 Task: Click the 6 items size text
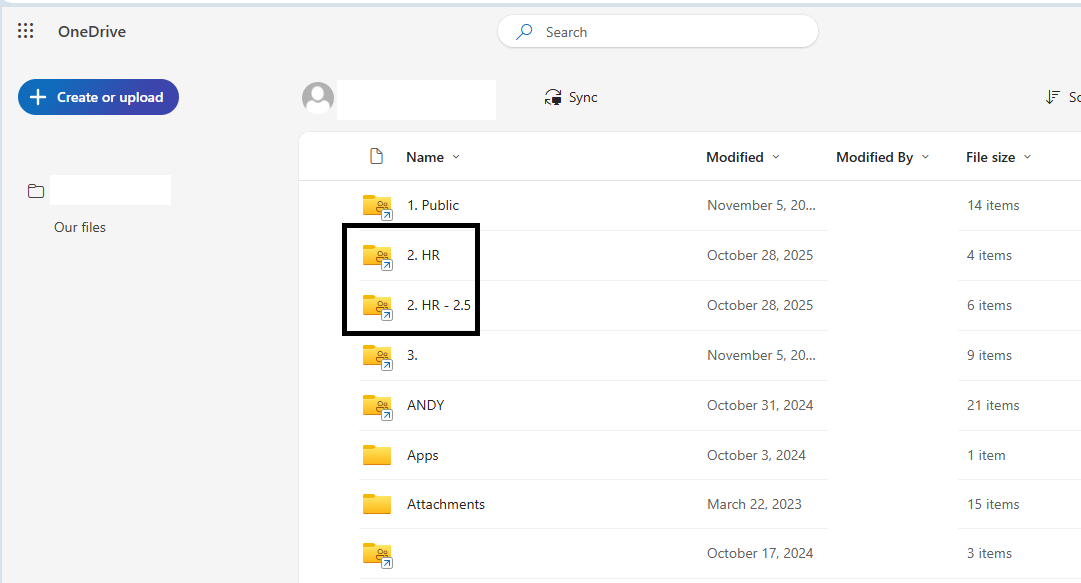pyautogui.click(x=989, y=305)
